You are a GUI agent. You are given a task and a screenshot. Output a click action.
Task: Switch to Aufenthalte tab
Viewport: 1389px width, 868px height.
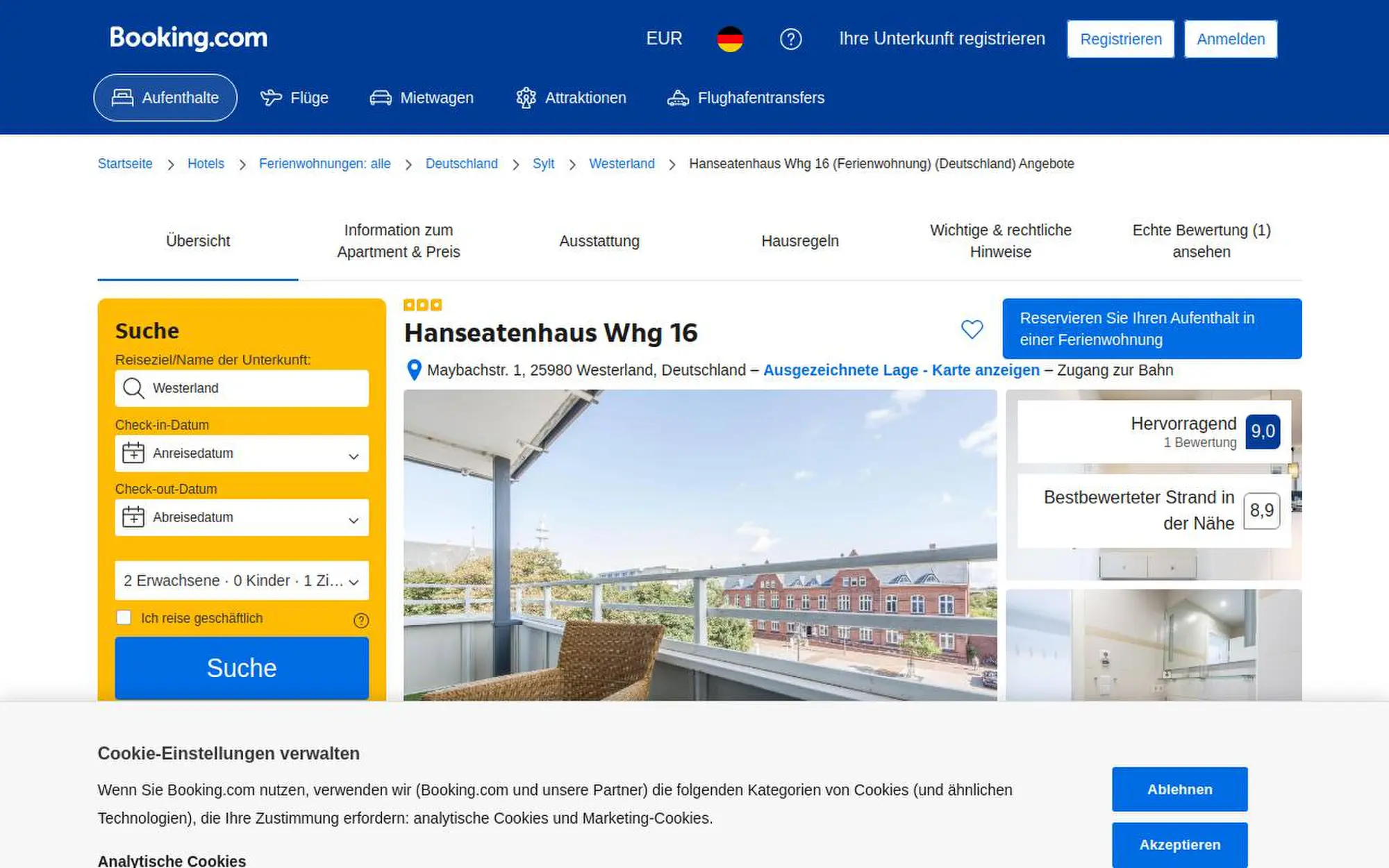(165, 98)
